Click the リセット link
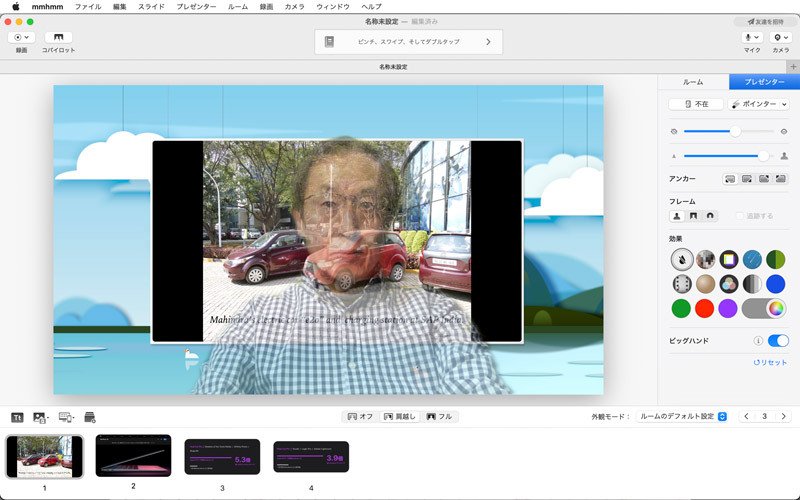 770,362
